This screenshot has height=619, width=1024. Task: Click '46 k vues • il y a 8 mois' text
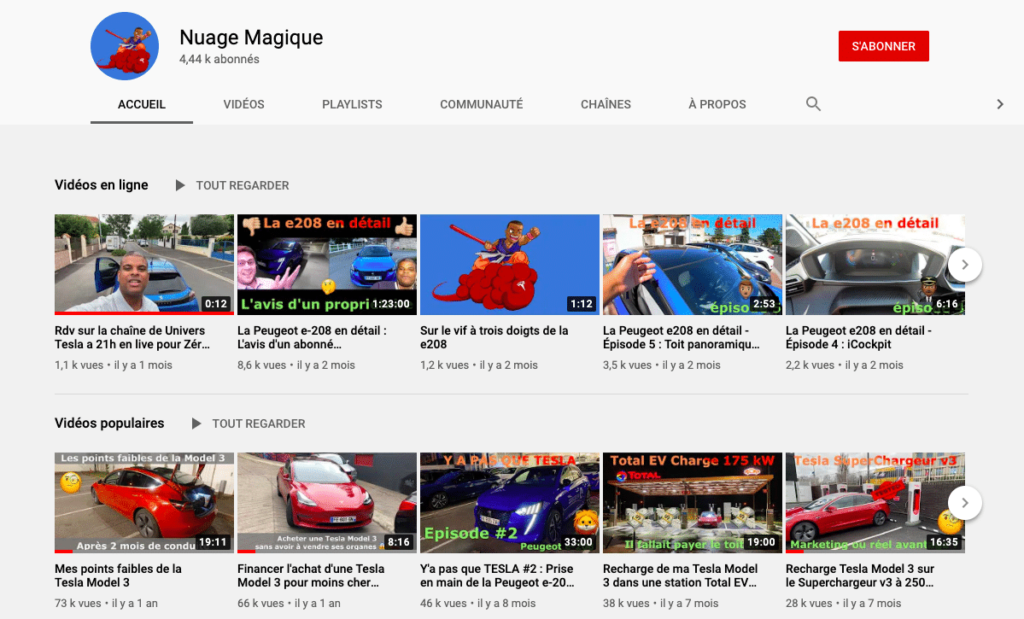[x=478, y=603]
